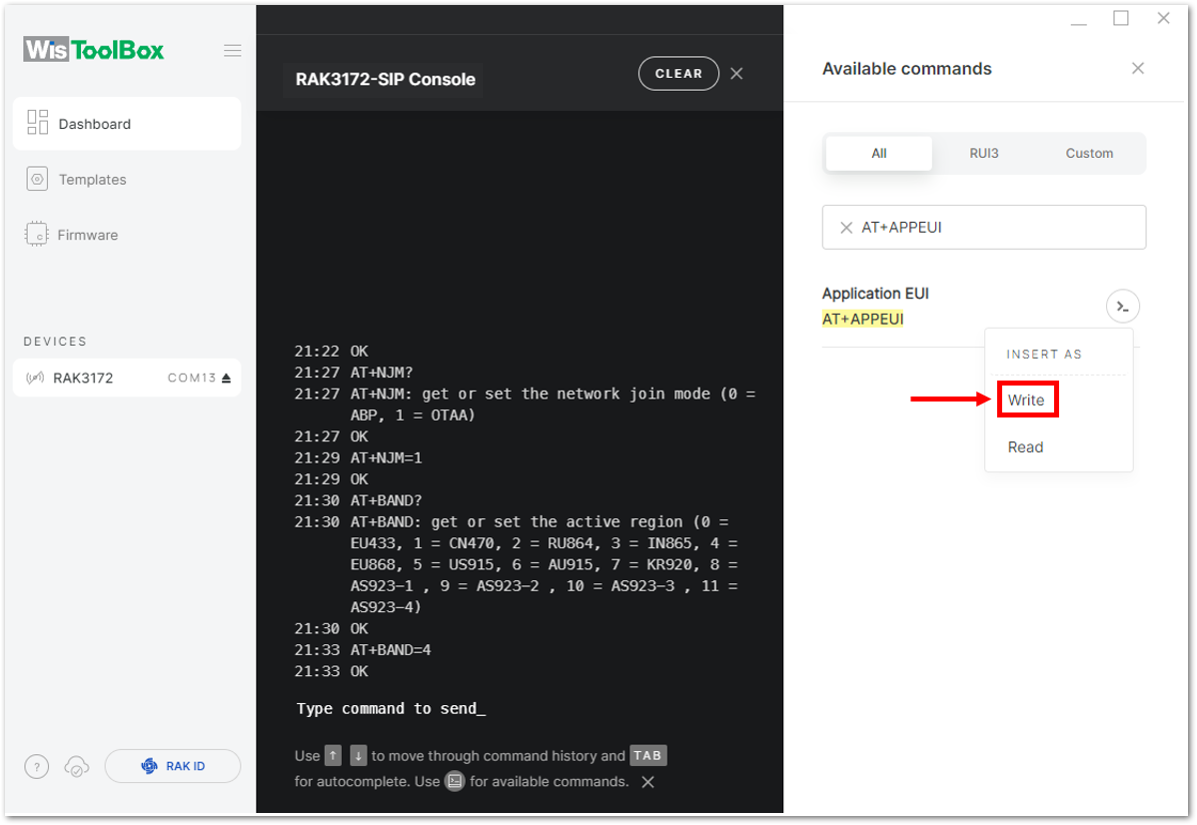Switch to the RUI3 commands tab
Screen dimensions: 1197x825
pyautogui.click(x=984, y=153)
